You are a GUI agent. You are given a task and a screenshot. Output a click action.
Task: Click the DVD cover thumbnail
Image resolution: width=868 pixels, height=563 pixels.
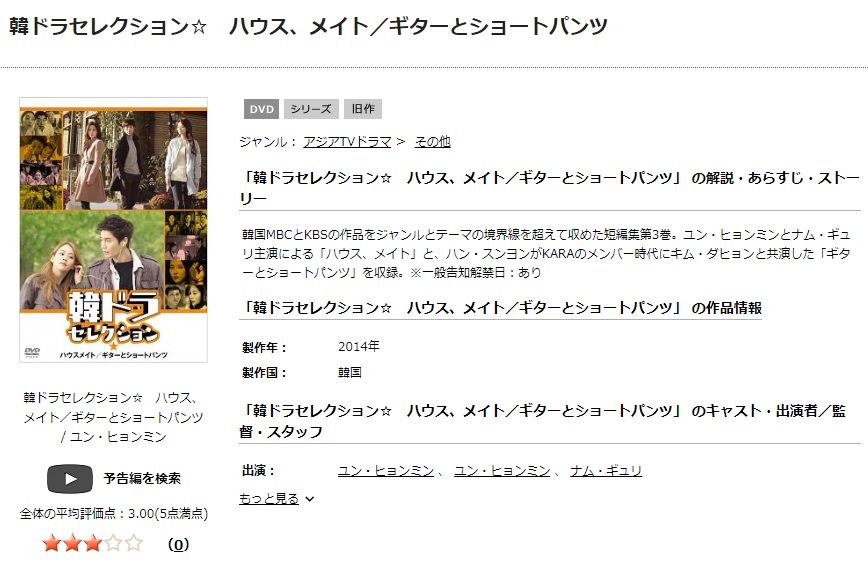pos(113,230)
